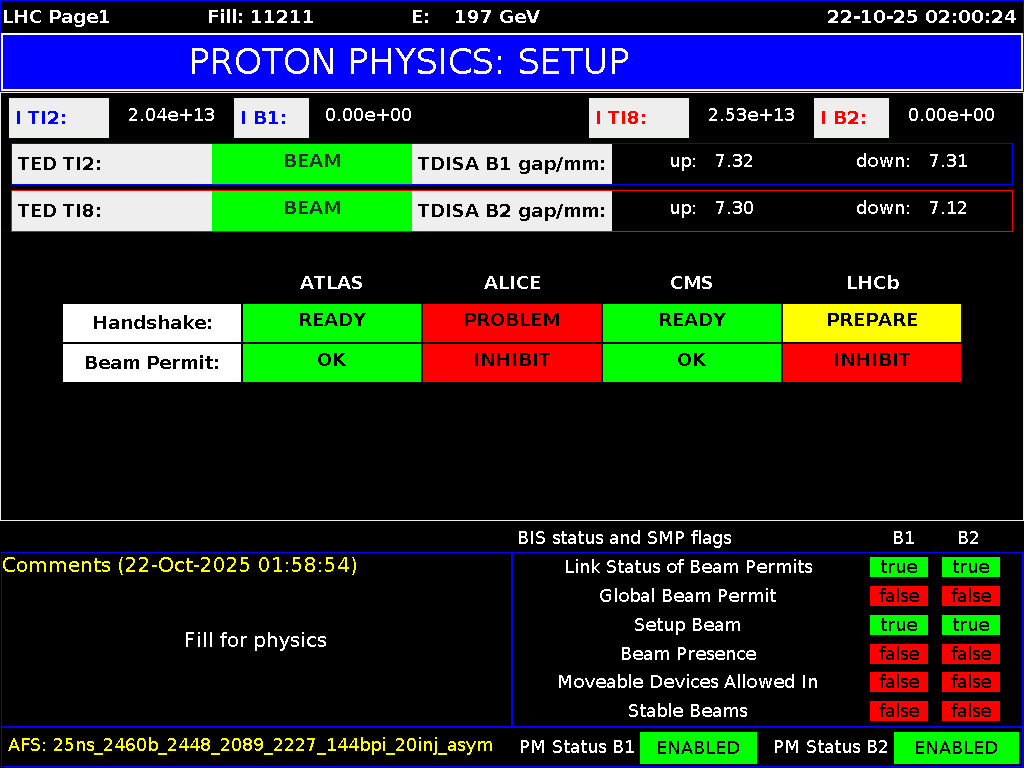Click the PM Status B1 ENABLED button
Viewport: 1024px width, 768px height.
698,747
